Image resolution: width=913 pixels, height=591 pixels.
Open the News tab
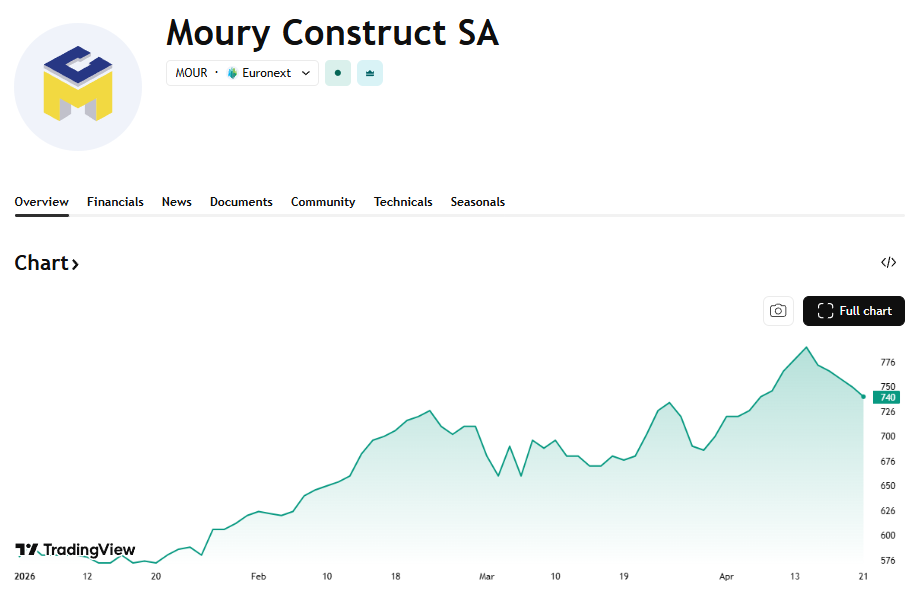pyautogui.click(x=177, y=202)
